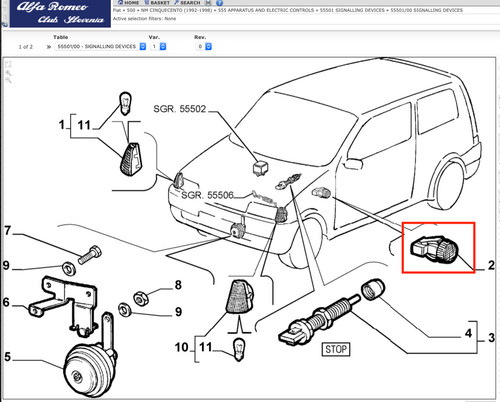500x402 pixels.
Task: Click the Alfa Romeo Club Slovenia logo
Action: [x=60, y=13]
